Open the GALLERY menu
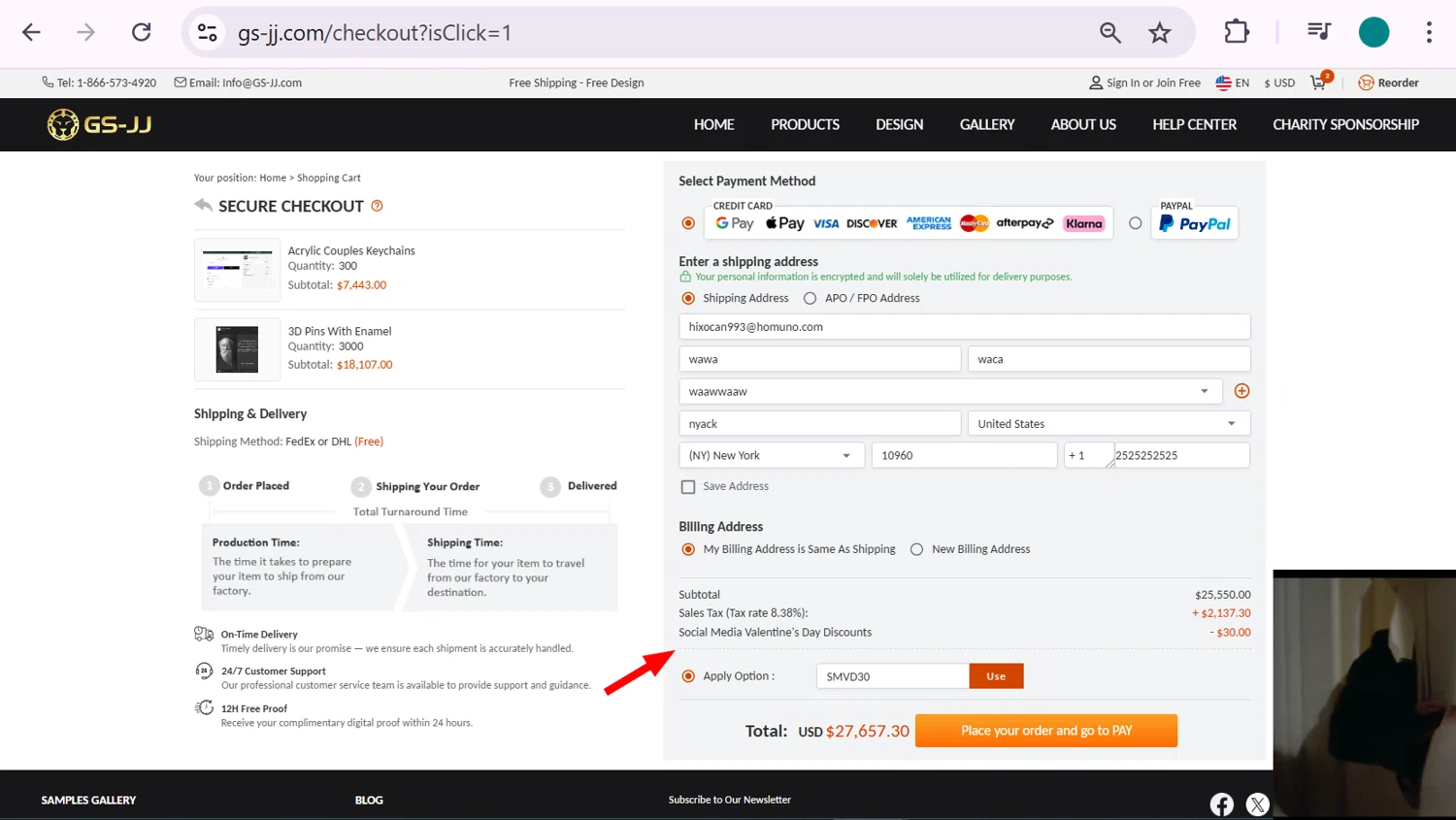Viewport: 1456px width, 820px height. click(987, 124)
